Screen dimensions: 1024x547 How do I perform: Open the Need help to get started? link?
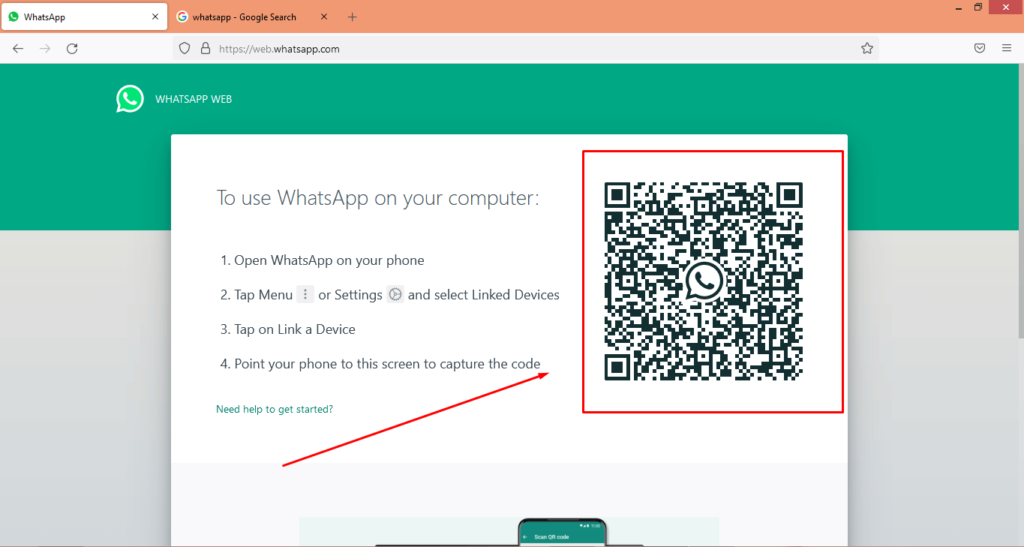(274, 409)
